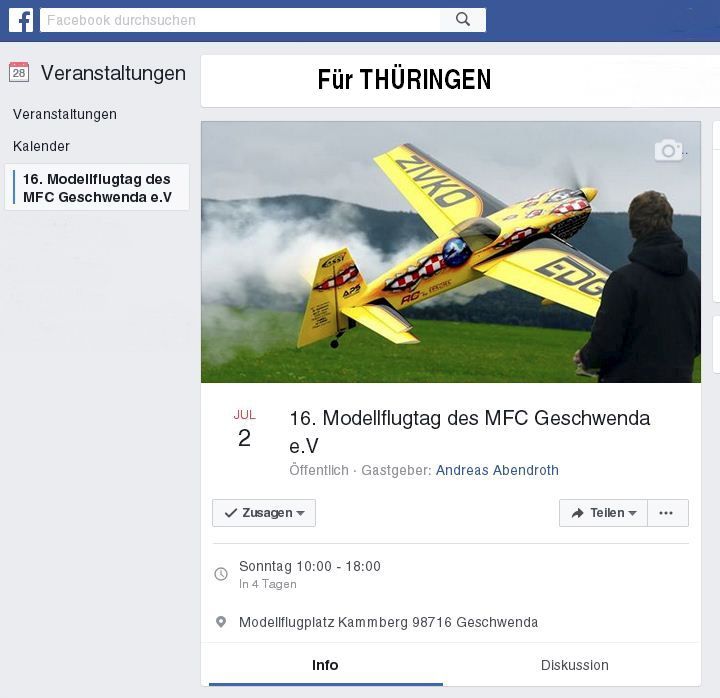The height and width of the screenshot is (698, 720).
Task: Open the calendar icon next to Veranstaltungen
Action: (x=19, y=73)
